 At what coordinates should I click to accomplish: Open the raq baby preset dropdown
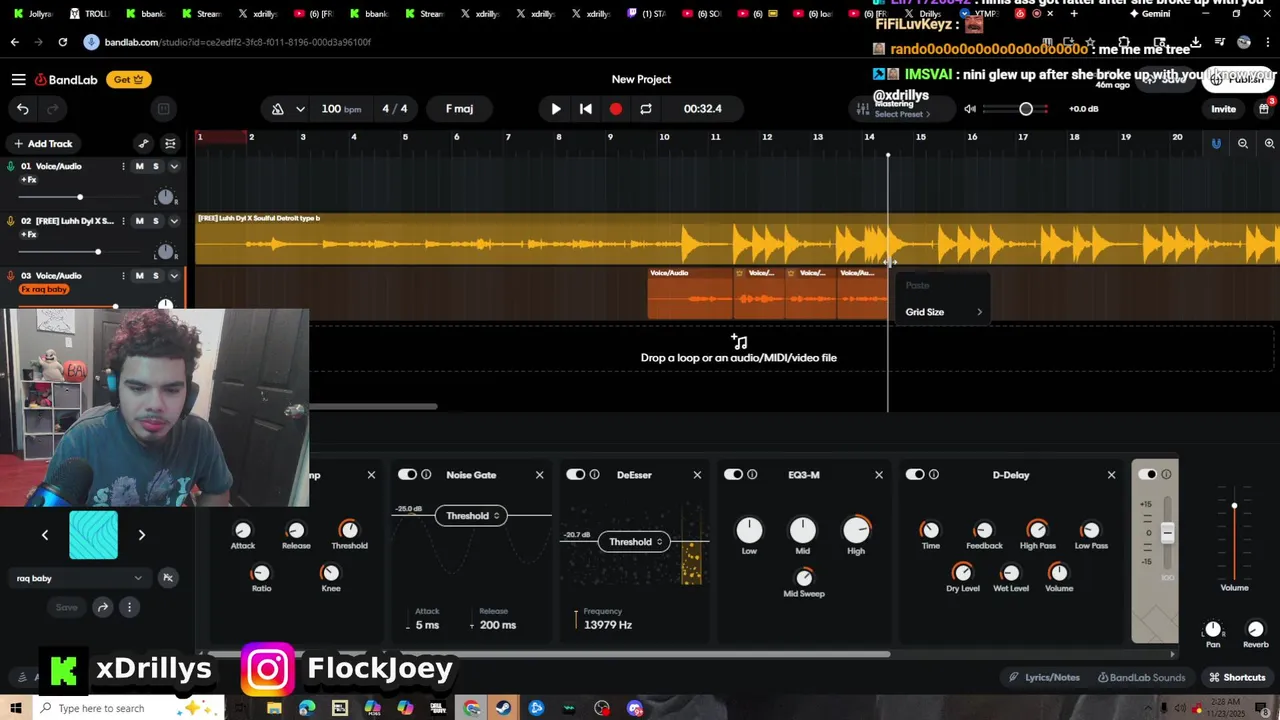click(x=79, y=578)
